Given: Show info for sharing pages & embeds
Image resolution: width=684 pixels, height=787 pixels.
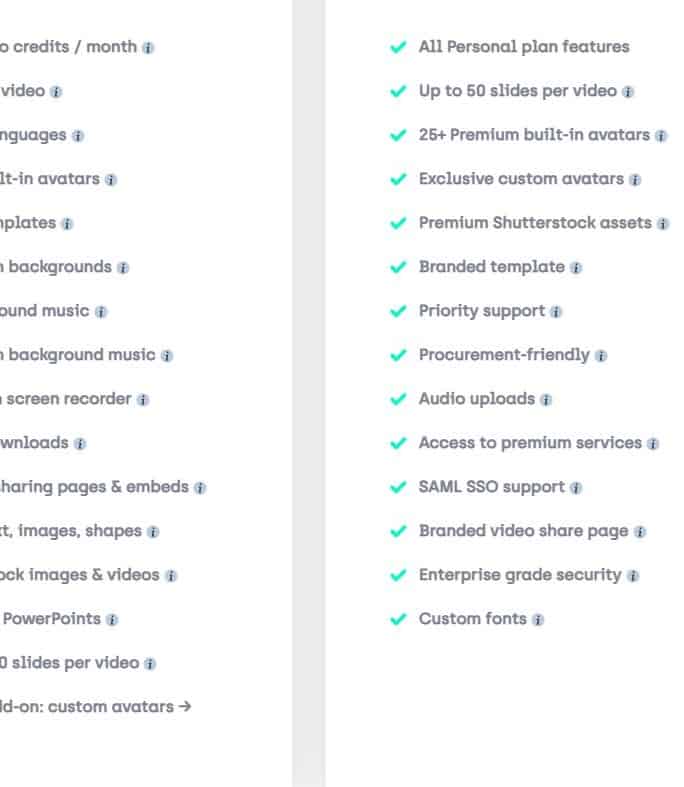Looking at the screenshot, I should pyautogui.click(x=200, y=488).
